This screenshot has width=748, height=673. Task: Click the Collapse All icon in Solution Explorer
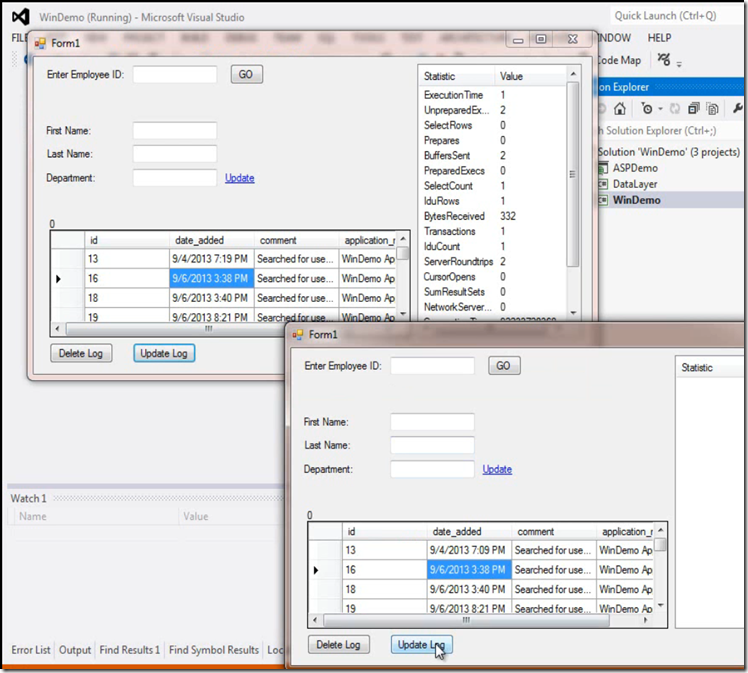(694, 109)
